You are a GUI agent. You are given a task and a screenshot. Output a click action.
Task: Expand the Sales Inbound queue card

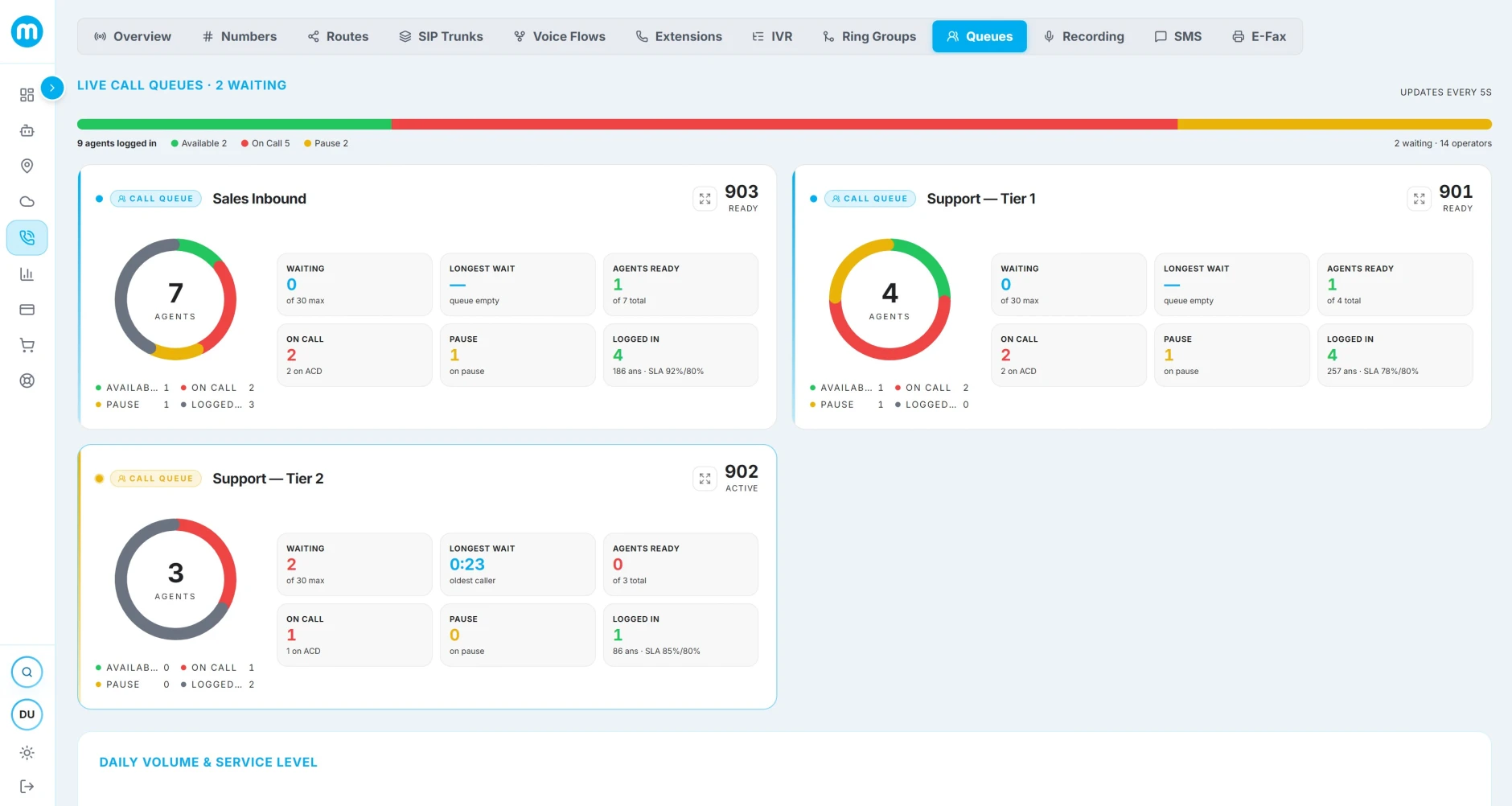[x=705, y=199]
